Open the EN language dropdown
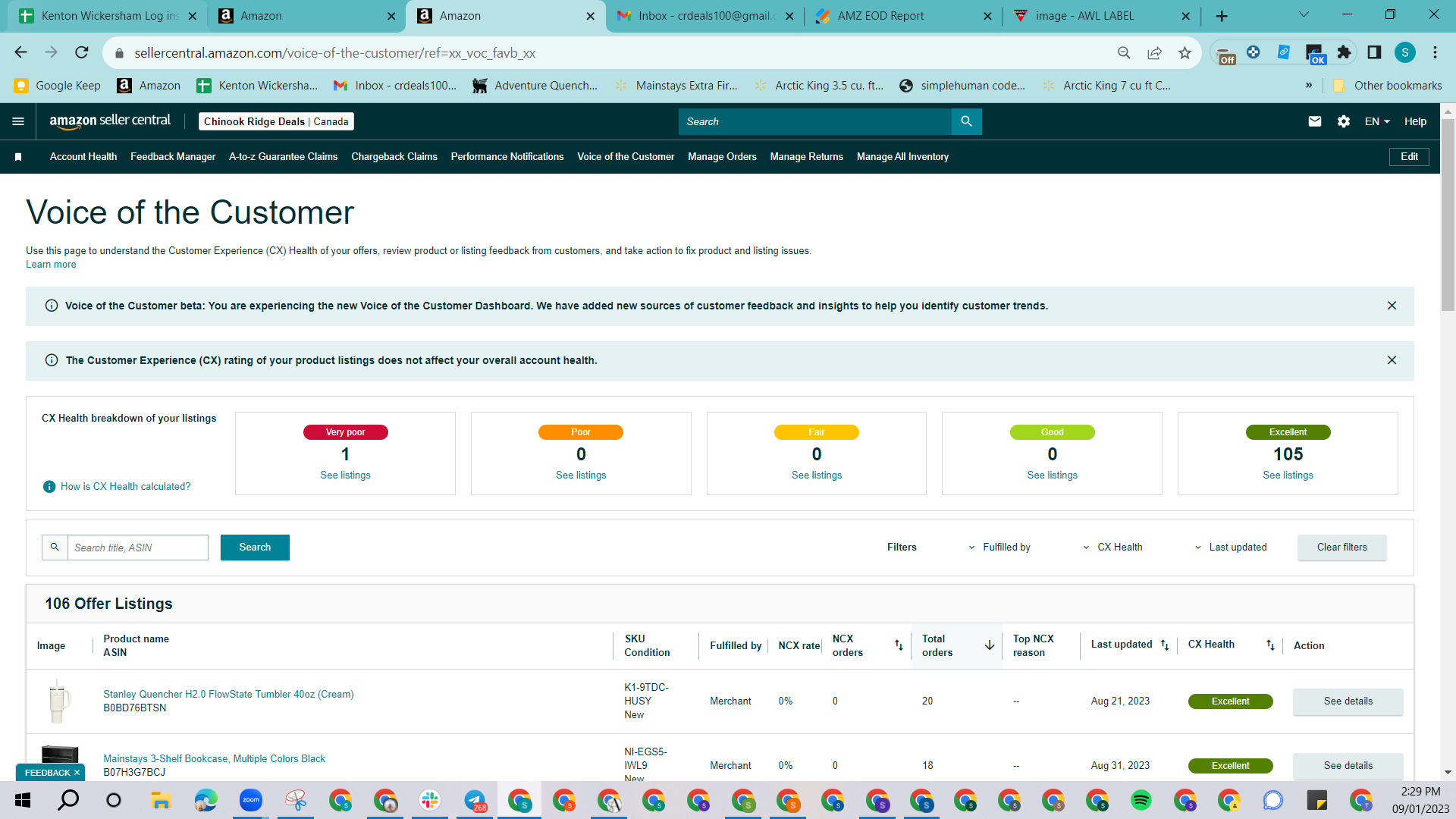The width and height of the screenshot is (1456, 819). coord(1377,121)
